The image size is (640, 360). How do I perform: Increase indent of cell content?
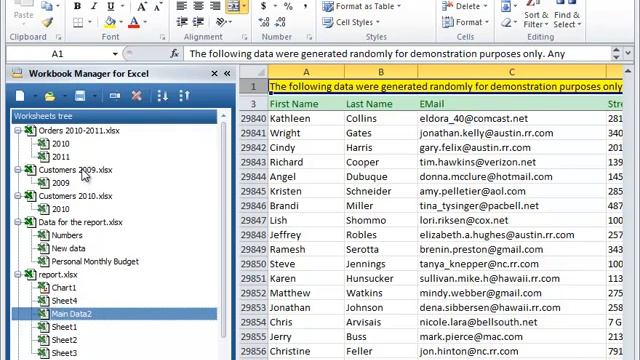(198, 22)
